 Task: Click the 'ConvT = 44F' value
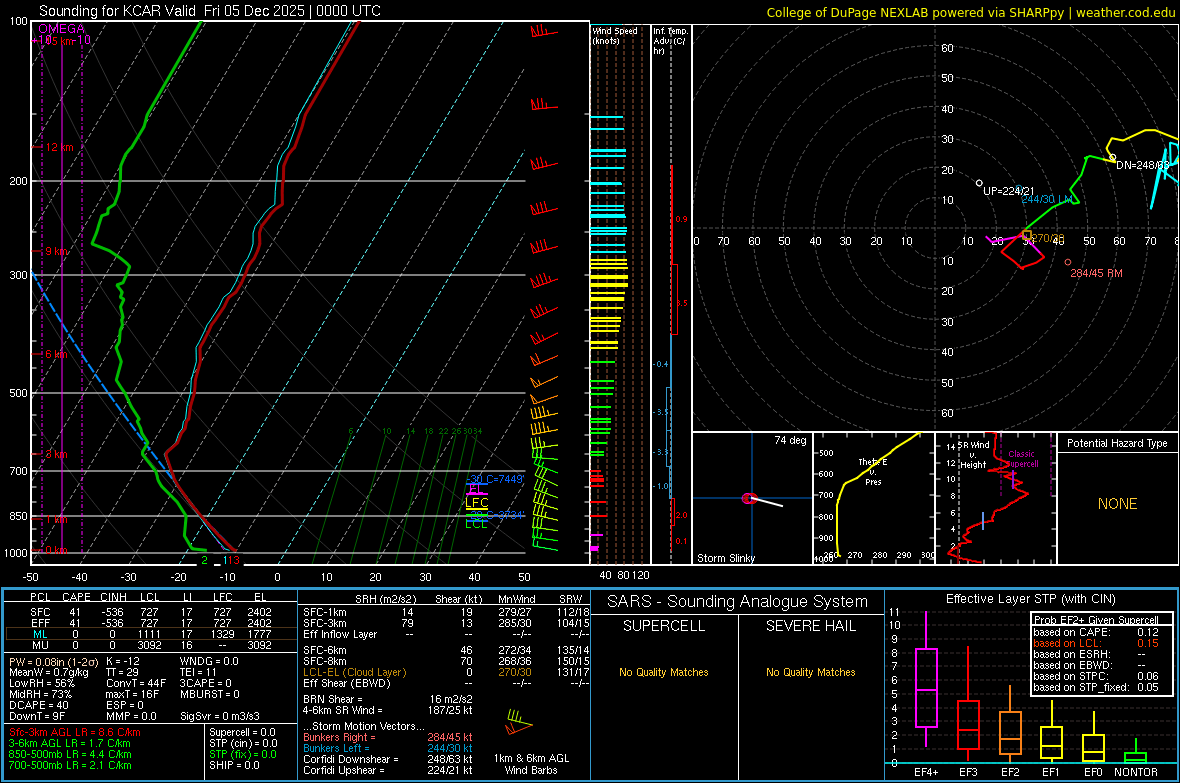(x=136, y=683)
